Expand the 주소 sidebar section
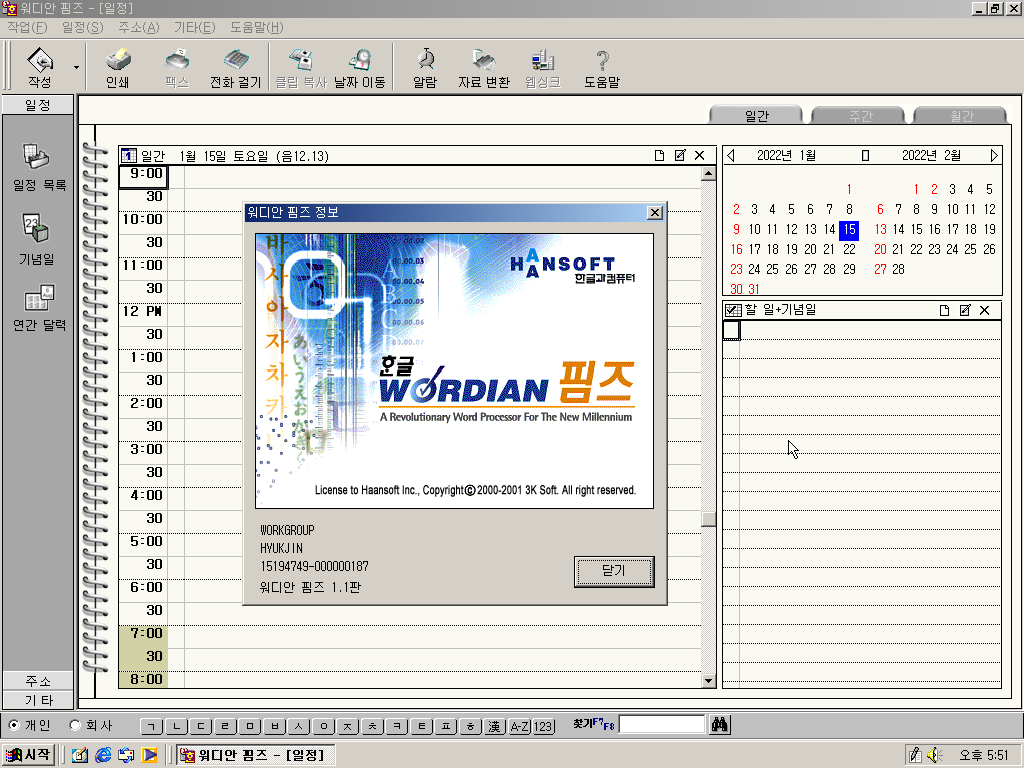The image size is (1024, 768). [38, 681]
